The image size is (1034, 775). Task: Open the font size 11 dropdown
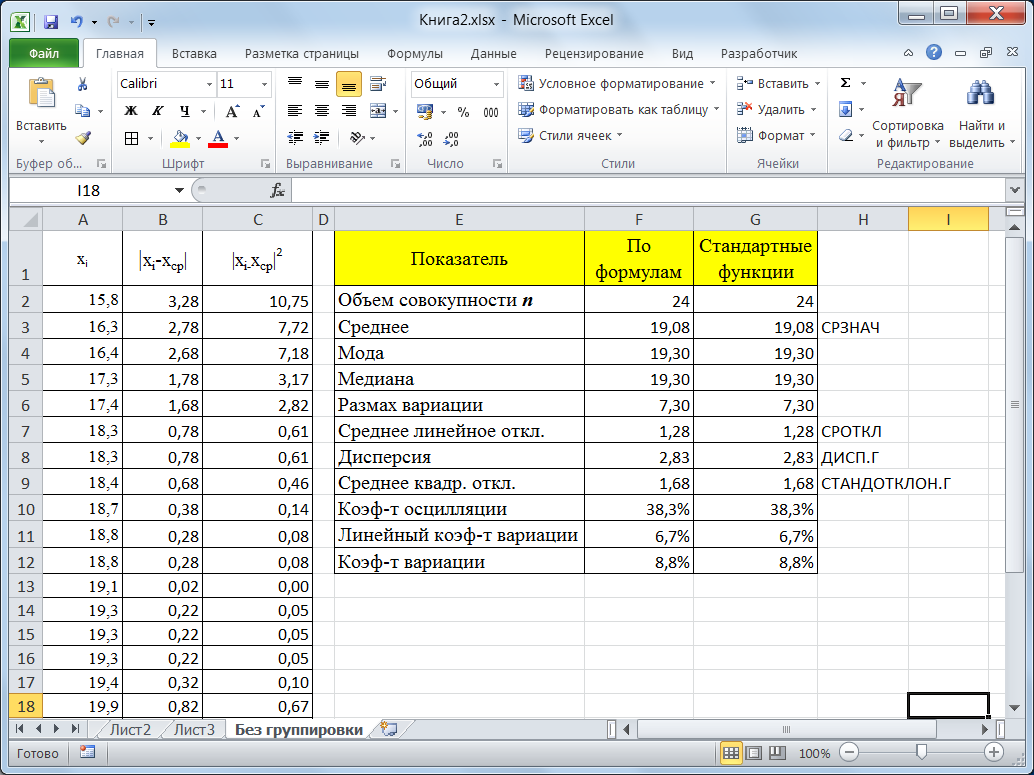264,84
